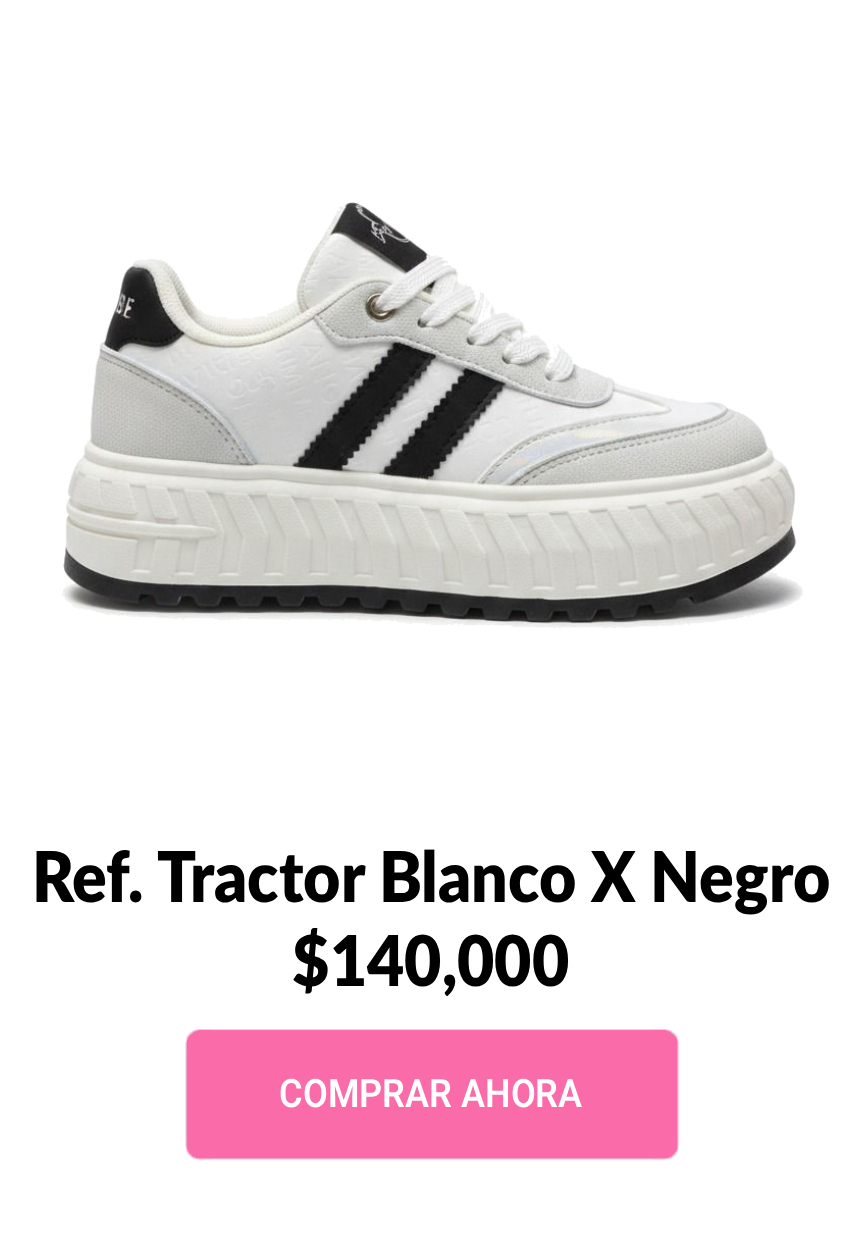Open the Ref. Tractor Blanco X Negro title
Screen dimensions: 864x1244
pos(432,878)
